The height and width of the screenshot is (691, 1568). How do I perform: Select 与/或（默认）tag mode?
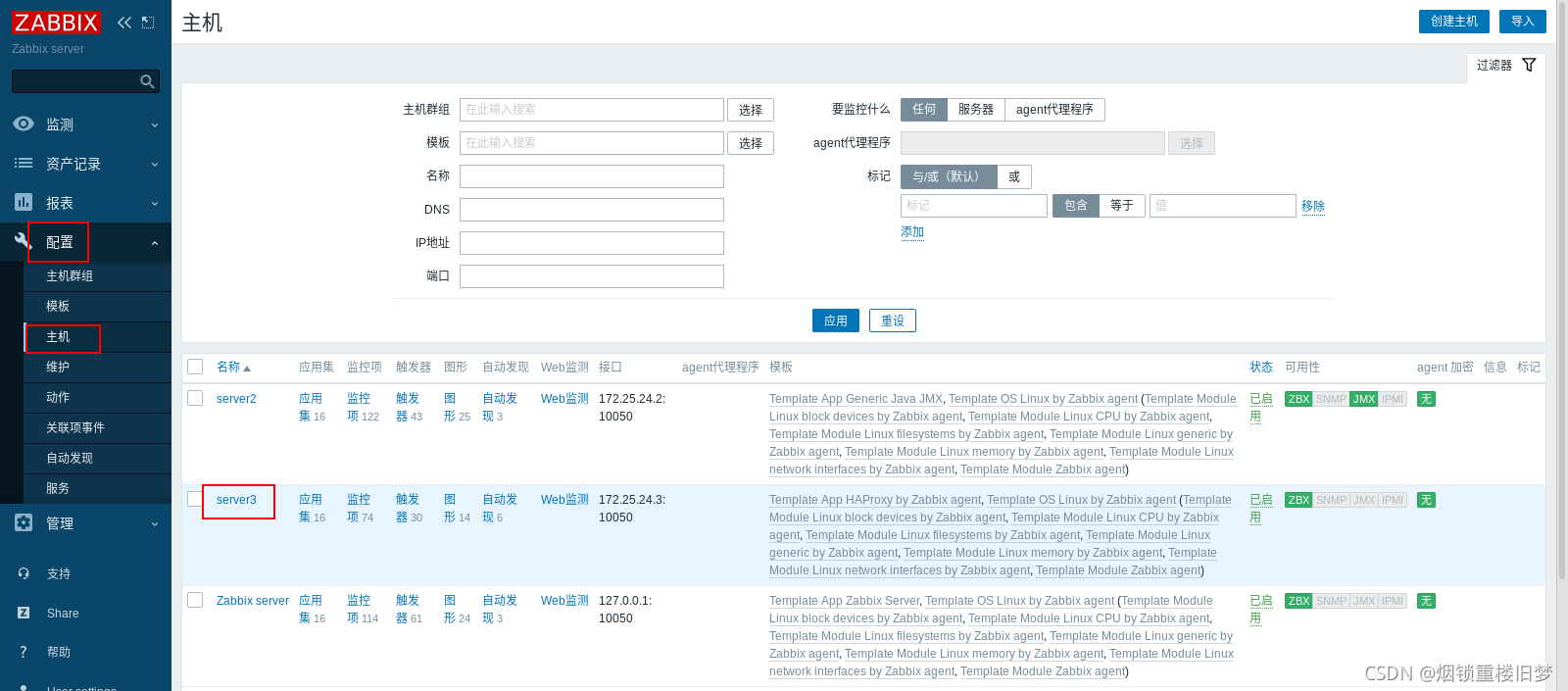949,176
